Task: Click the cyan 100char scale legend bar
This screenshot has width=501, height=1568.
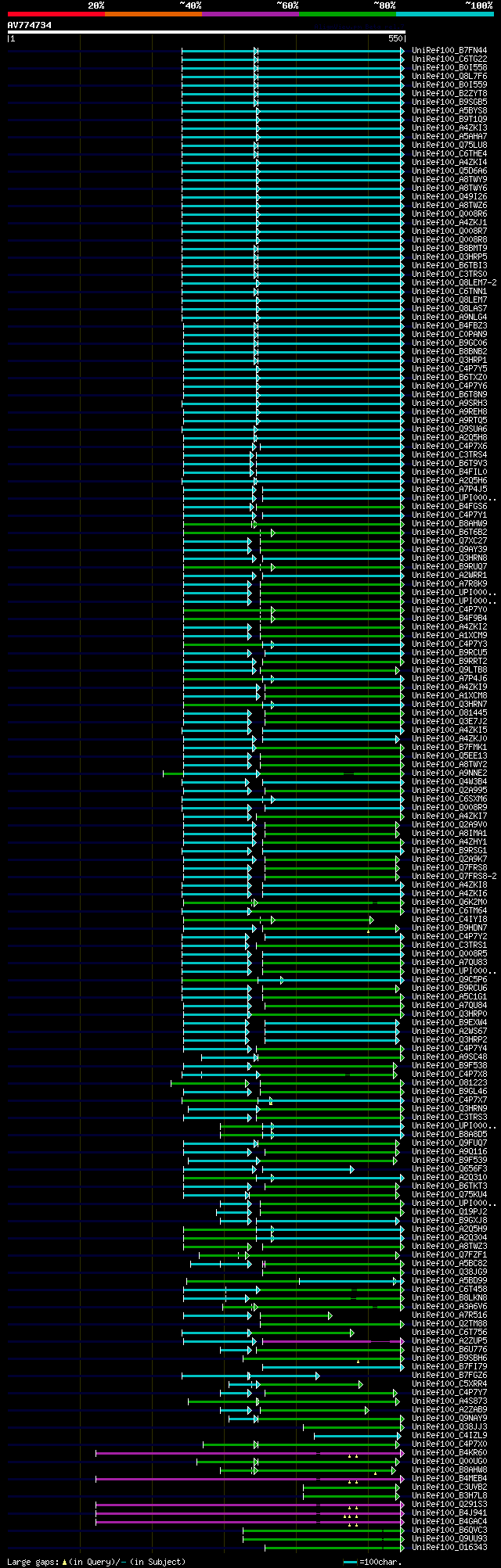Action: [x=350, y=1562]
